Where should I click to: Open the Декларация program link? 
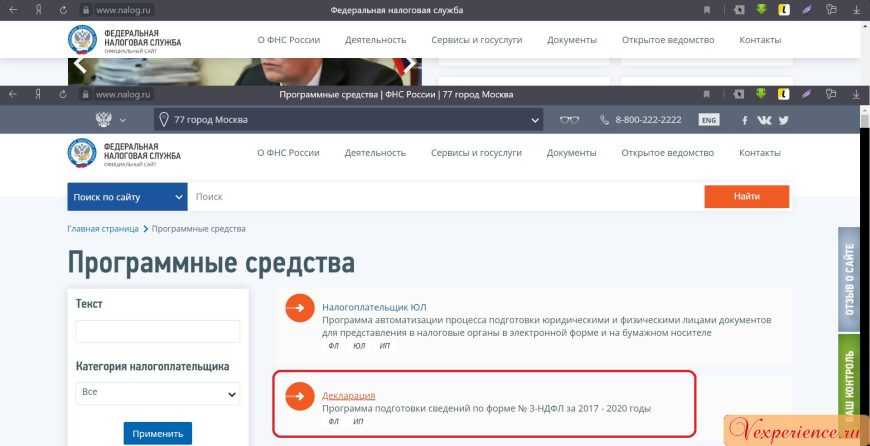click(x=348, y=396)
